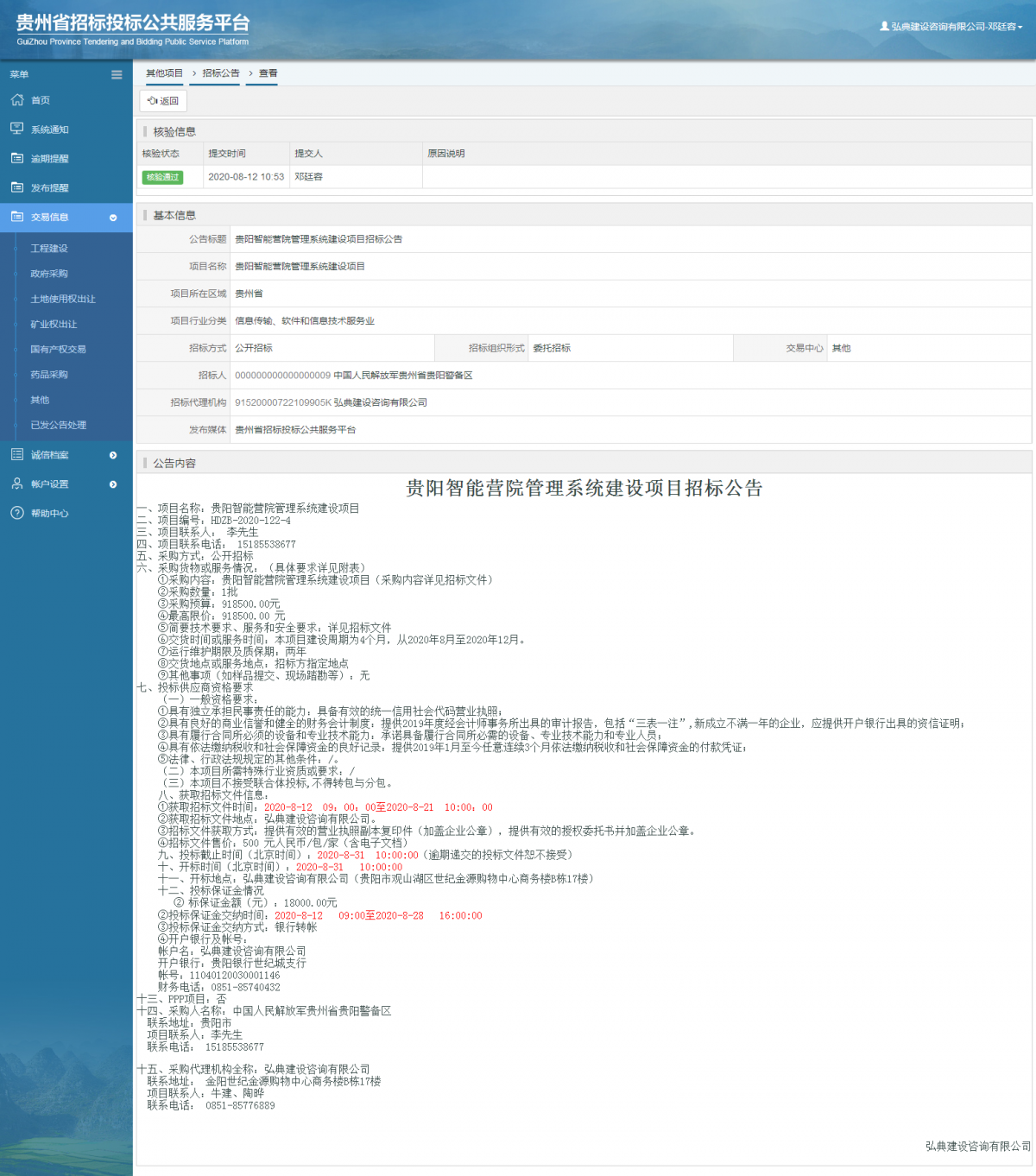Select 政府采购 in the sidebar

[x=49, y=274]
